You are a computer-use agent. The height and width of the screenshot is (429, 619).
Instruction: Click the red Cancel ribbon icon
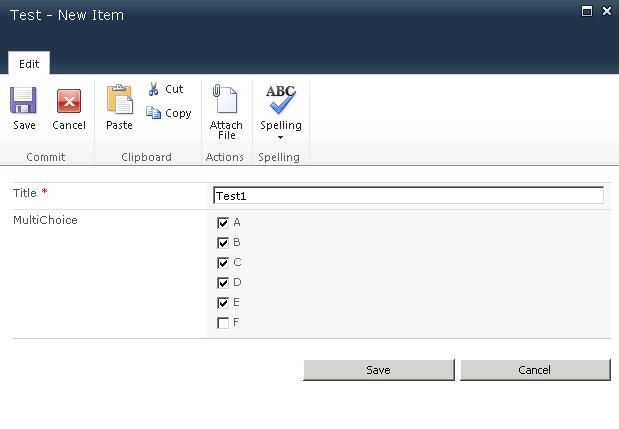[69, 101]
